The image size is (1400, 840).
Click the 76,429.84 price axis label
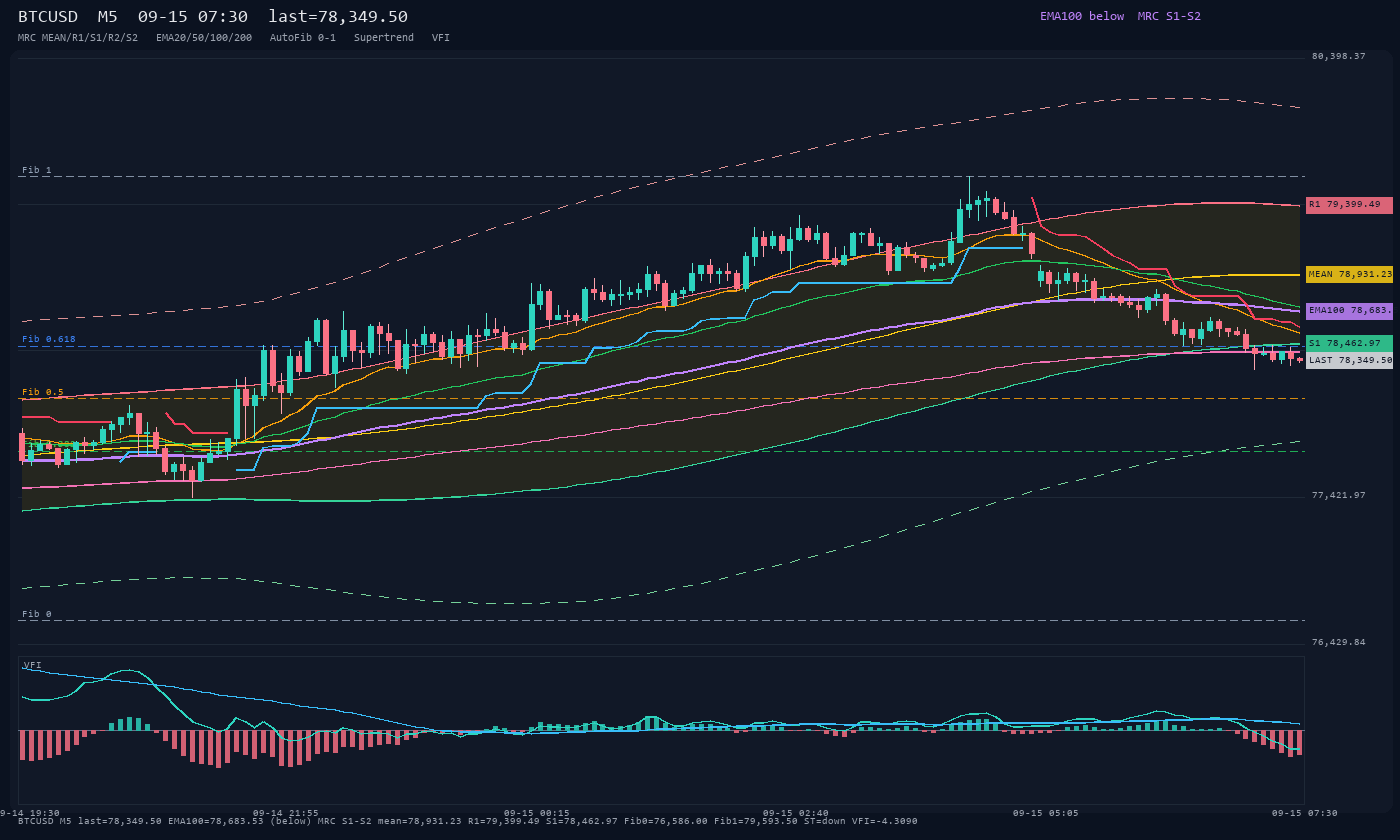click(x=1339, y=642)
